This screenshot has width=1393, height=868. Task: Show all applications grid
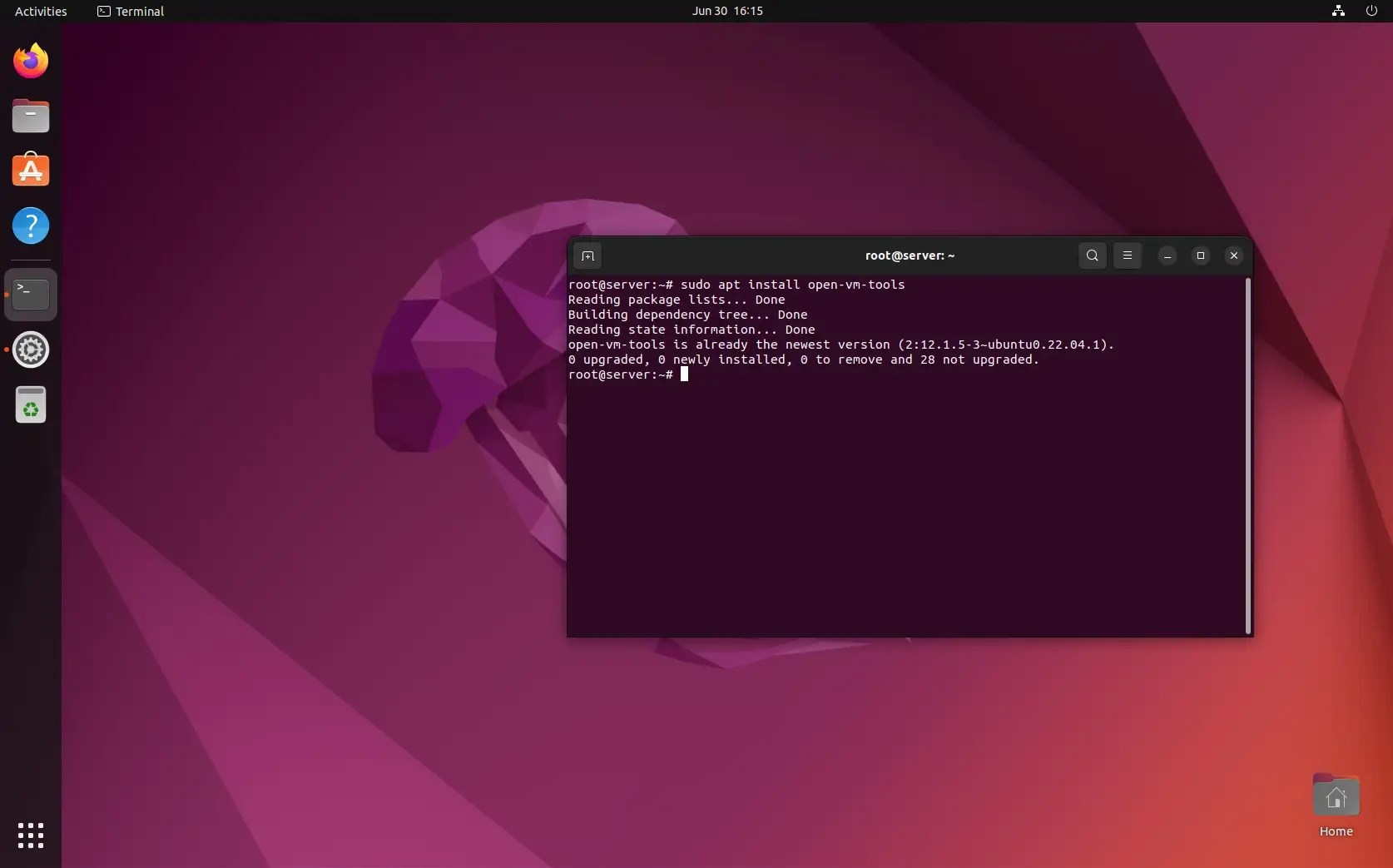(30, 836)
